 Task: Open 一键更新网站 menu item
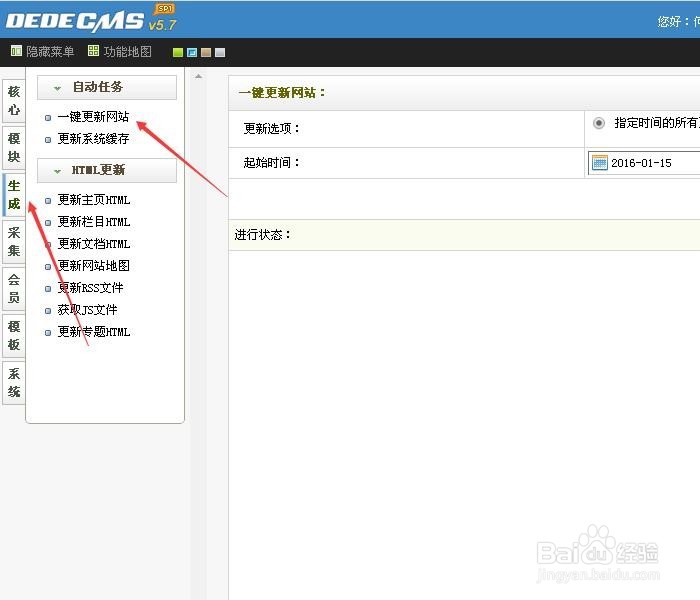(93, 117)
